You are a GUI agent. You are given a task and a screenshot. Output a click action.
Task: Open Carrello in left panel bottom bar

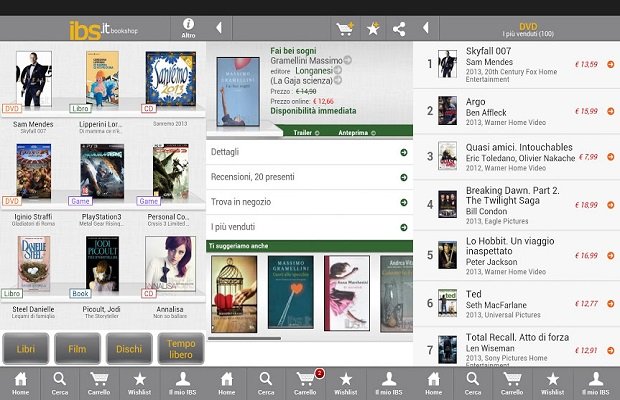pyautogui.click(x=99, y=383)
